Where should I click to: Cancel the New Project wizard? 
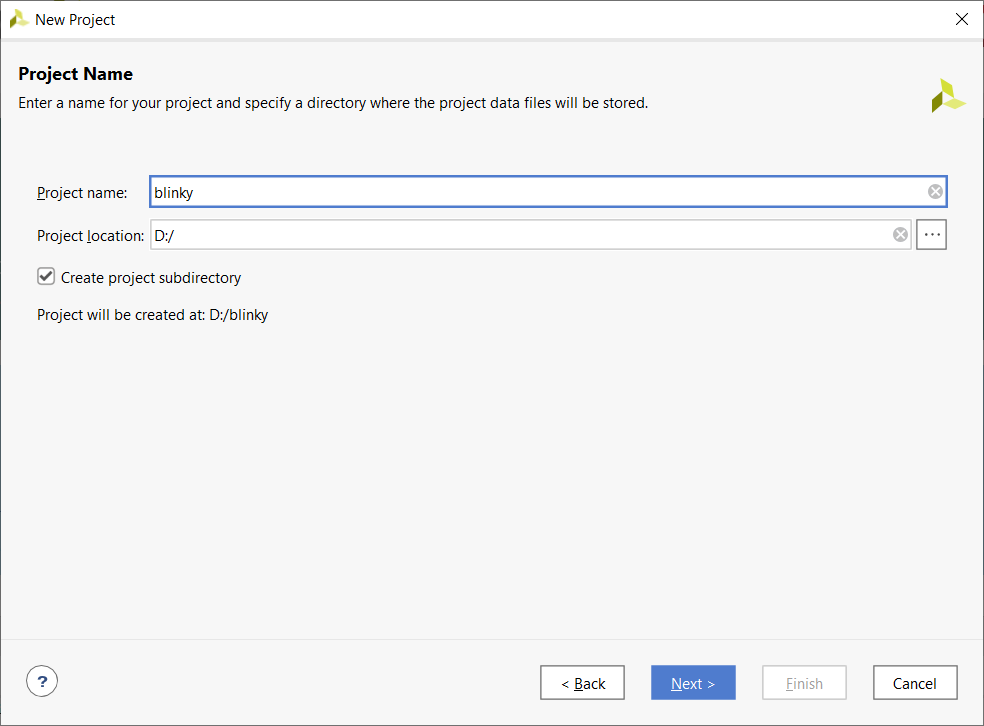(x=915, y=683)
